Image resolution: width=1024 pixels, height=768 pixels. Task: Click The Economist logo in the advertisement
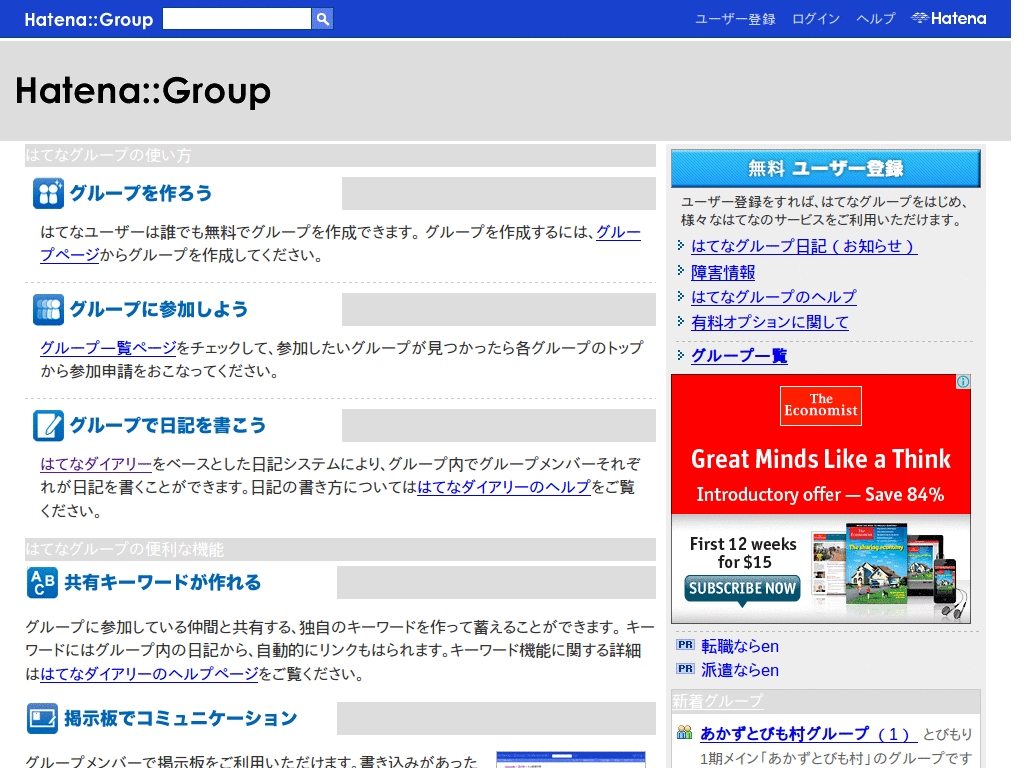point(821,406)
